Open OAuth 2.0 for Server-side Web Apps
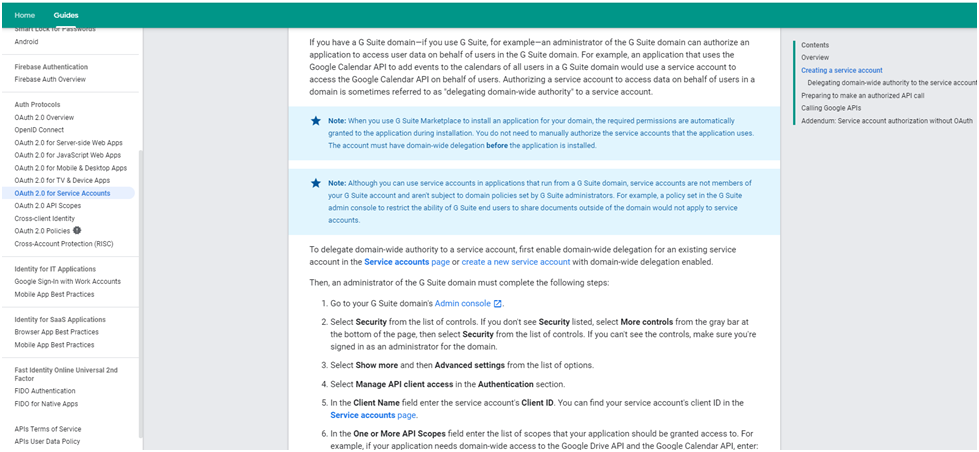Image resolution: width=979 pixels, height=452 pixels. [69, 142]
